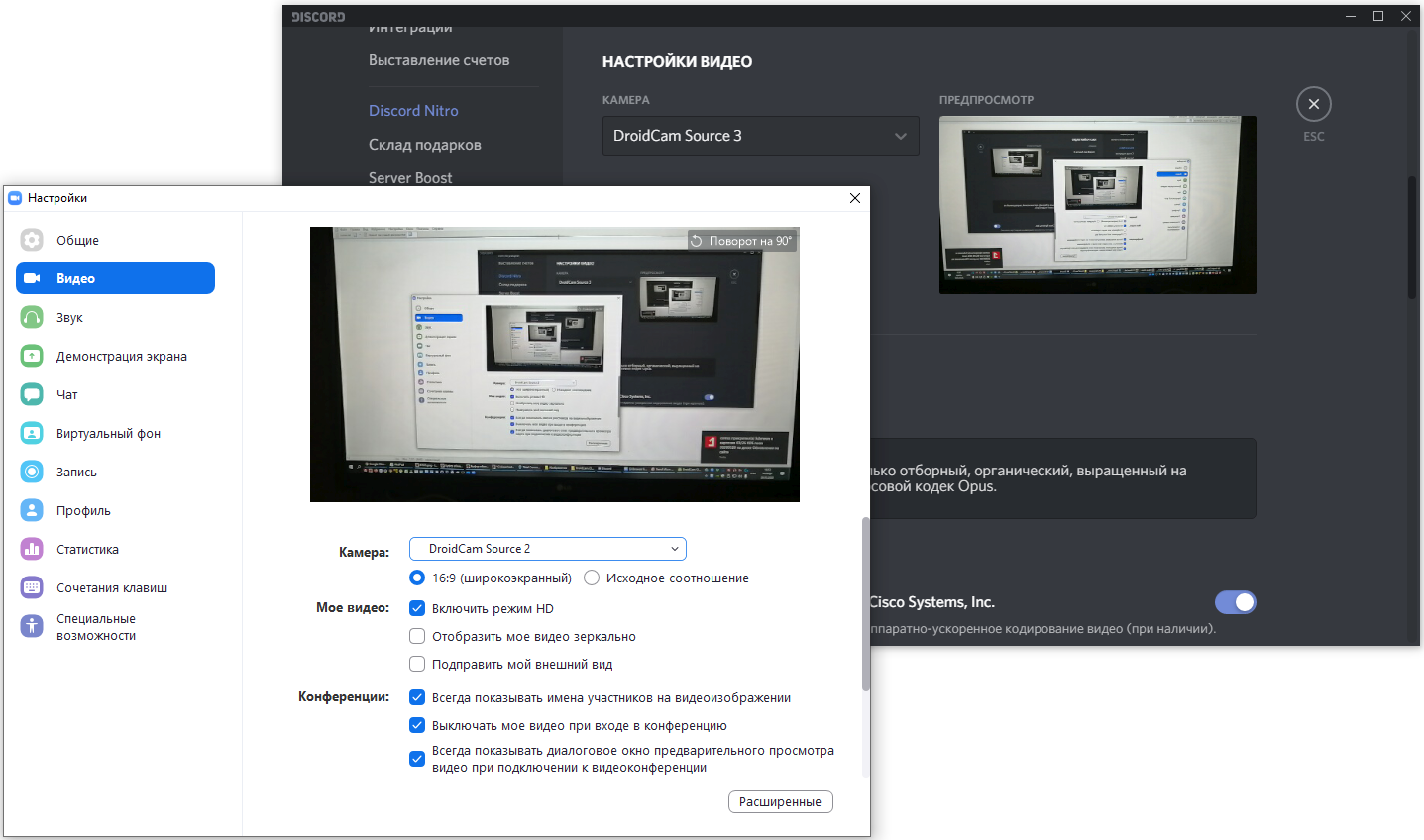Screen dimensions: 1424x840
Task: Click the profile icon beside Профиль
Action: pos(32,510)
